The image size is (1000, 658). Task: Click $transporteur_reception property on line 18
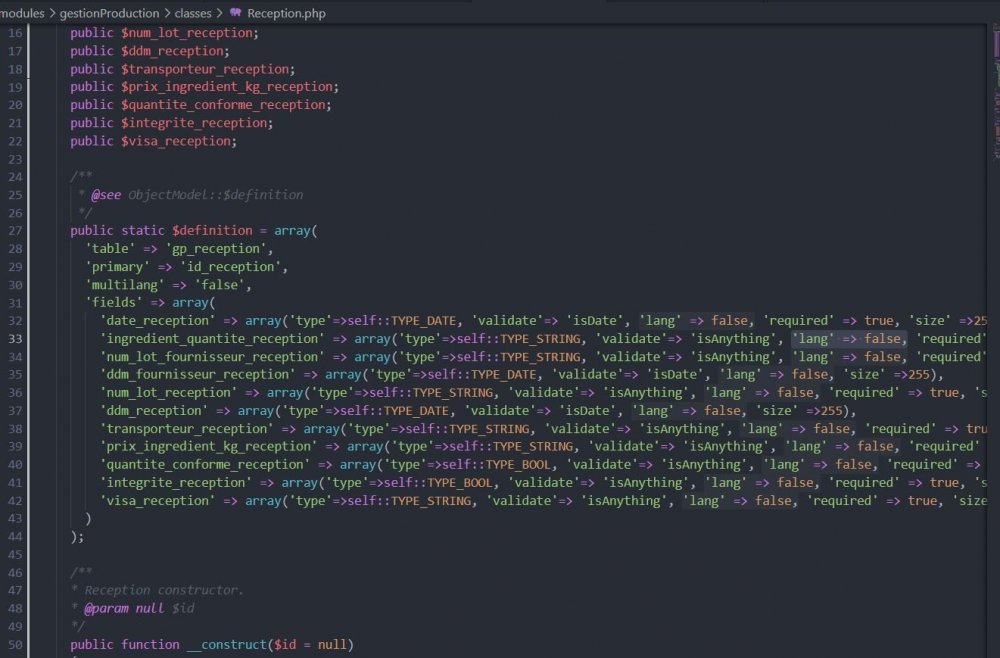pos(206,69)
